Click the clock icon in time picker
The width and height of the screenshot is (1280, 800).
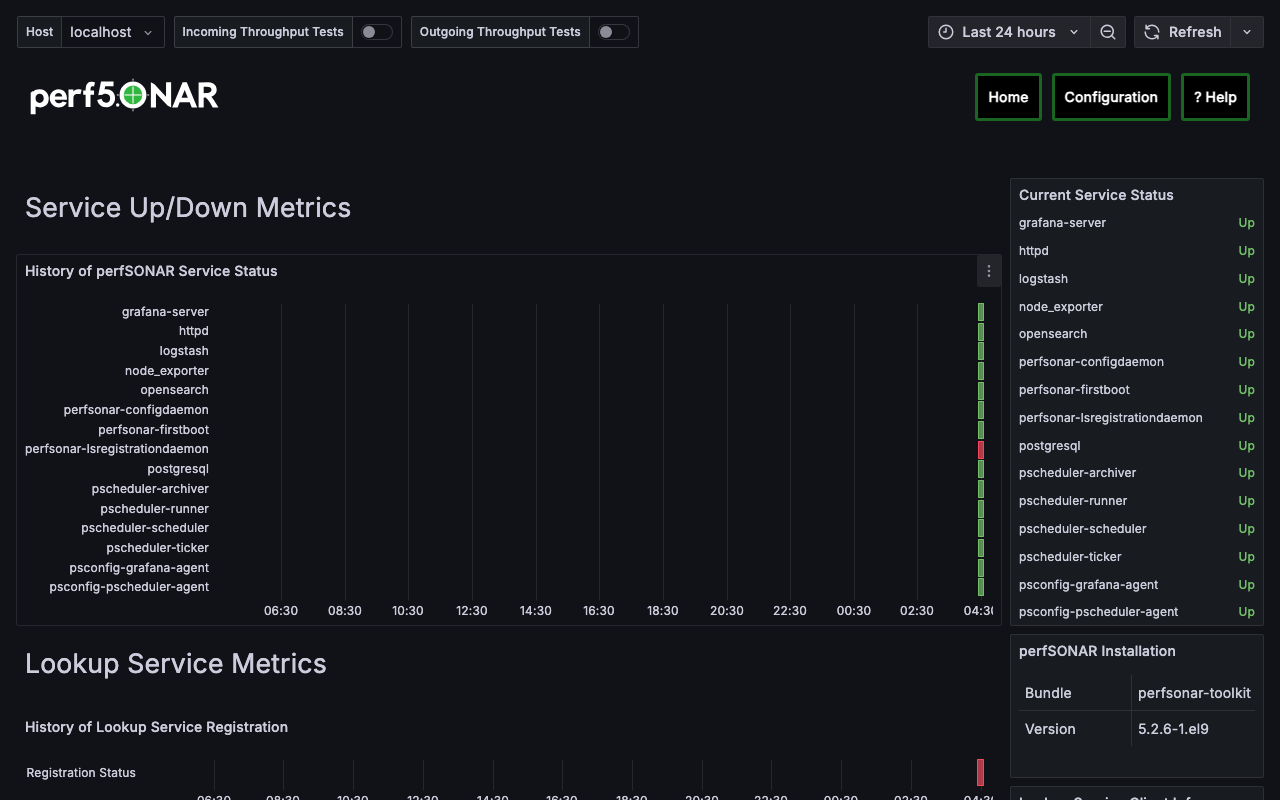click(946, 32)
